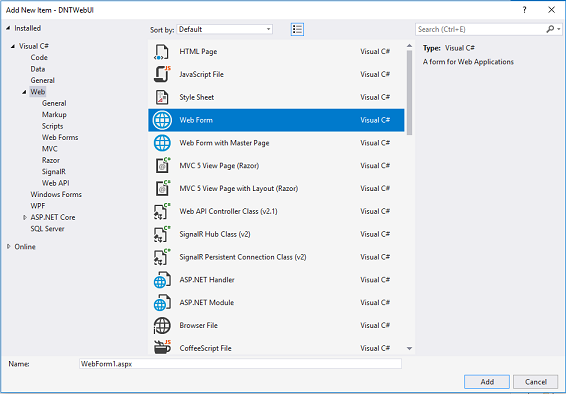The width and height of the screenshot is (566, 394).
Task: Click the Search (Ctrl+E) box
Action: 481,29
